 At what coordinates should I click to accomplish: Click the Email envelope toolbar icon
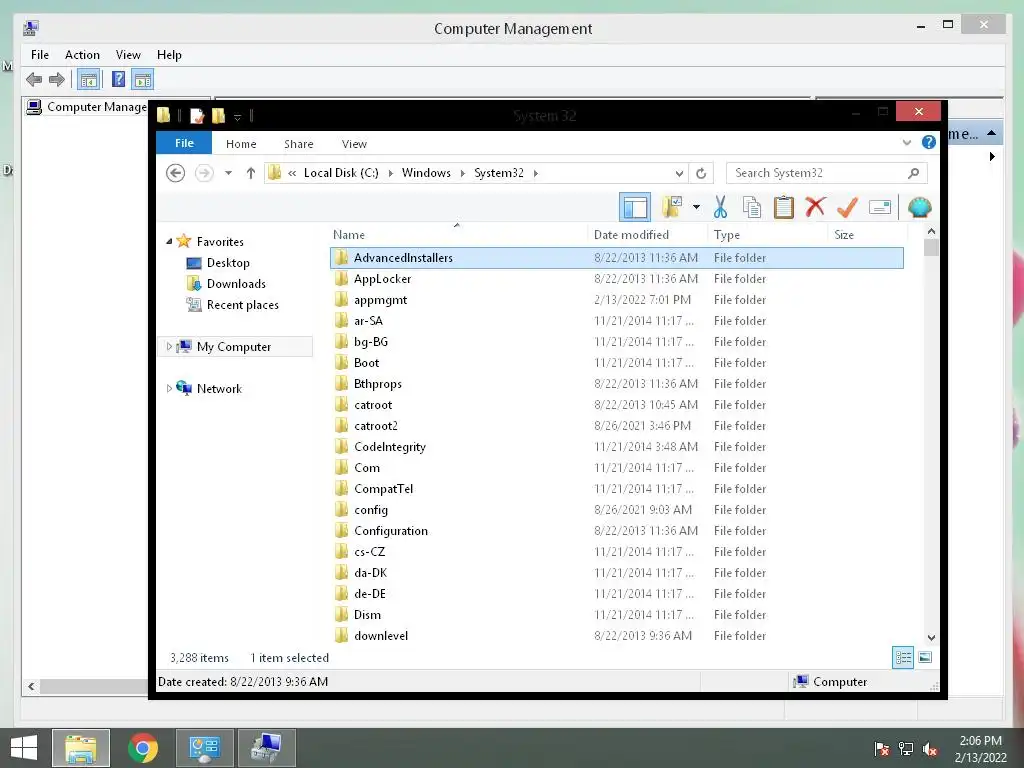click(880, 207)
